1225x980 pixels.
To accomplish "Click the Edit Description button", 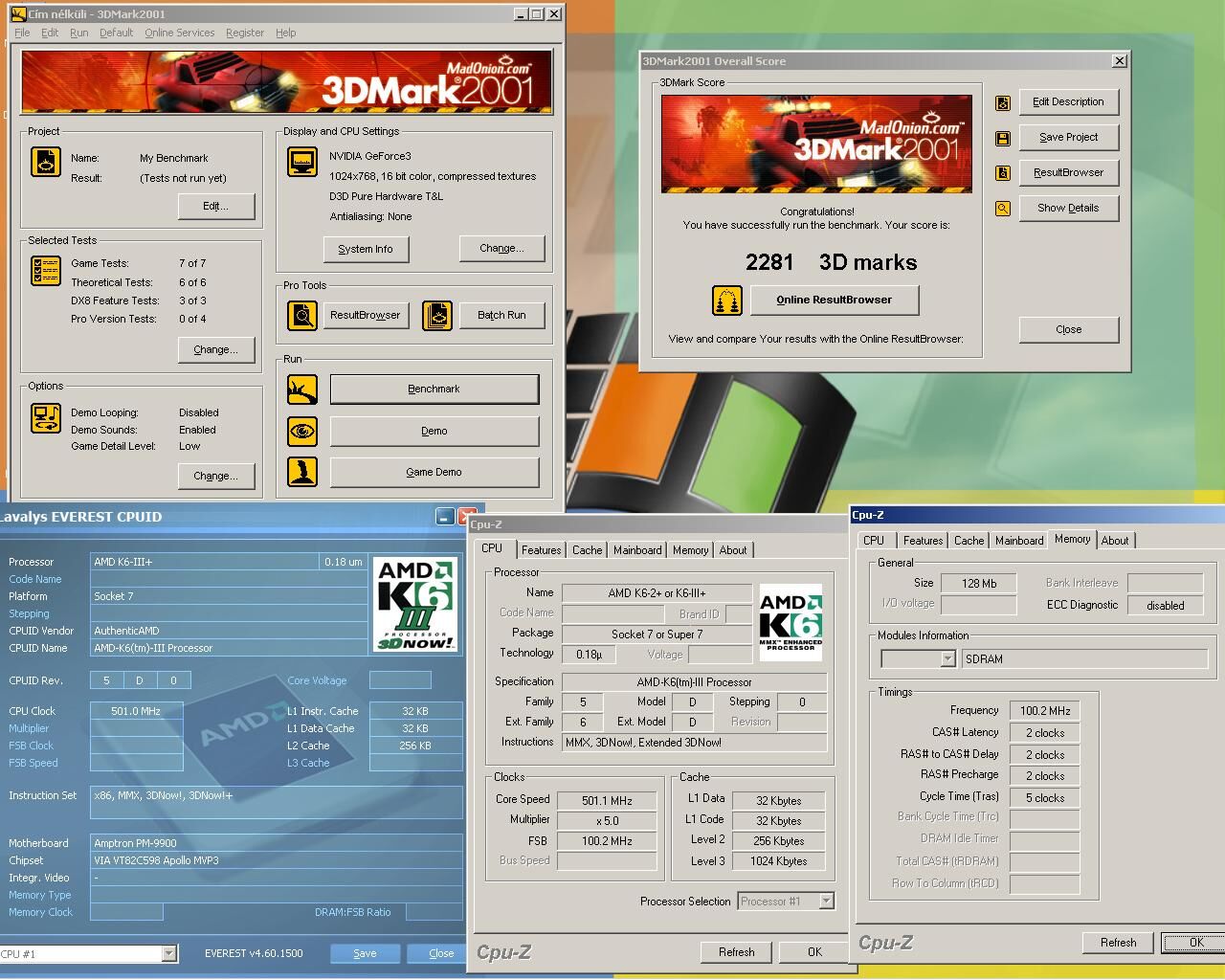I will 1068,101.
